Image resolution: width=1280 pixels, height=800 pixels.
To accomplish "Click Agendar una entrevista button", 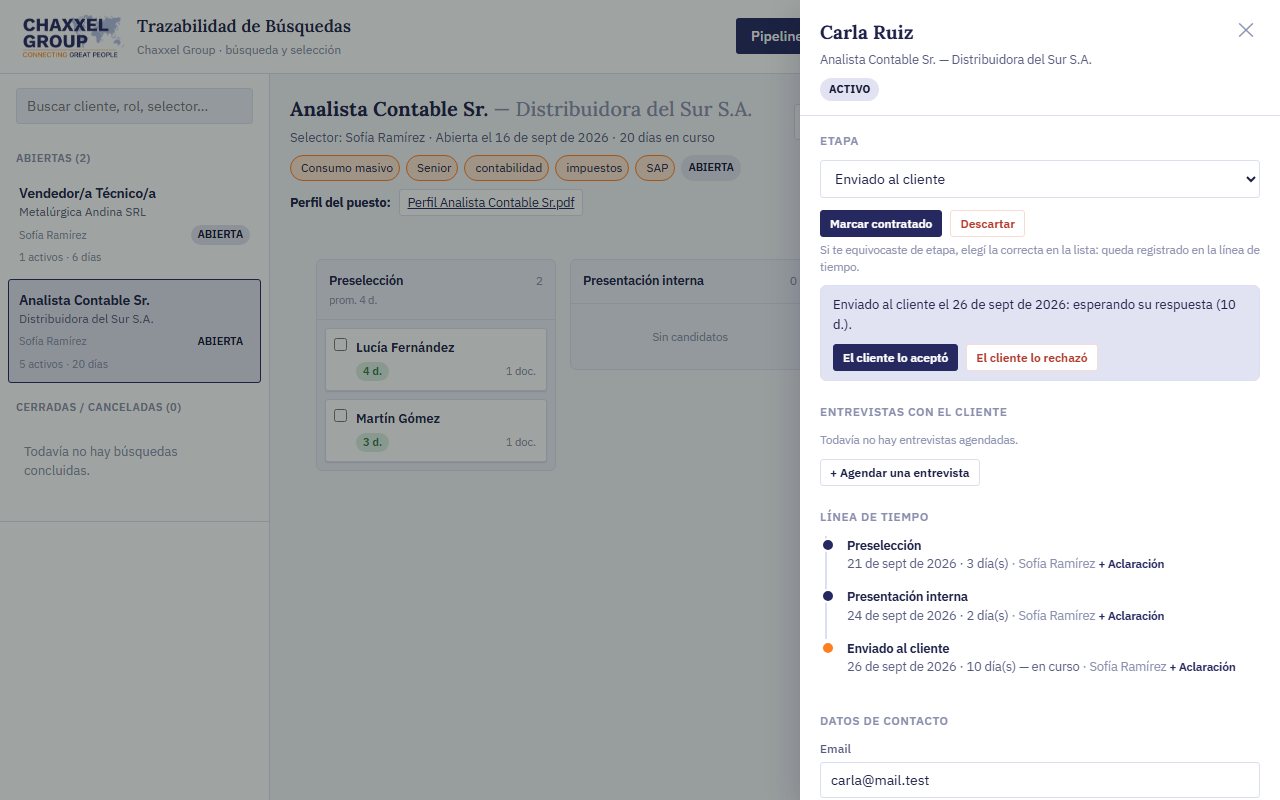I will pyautogui.click(x=900, y=473).
